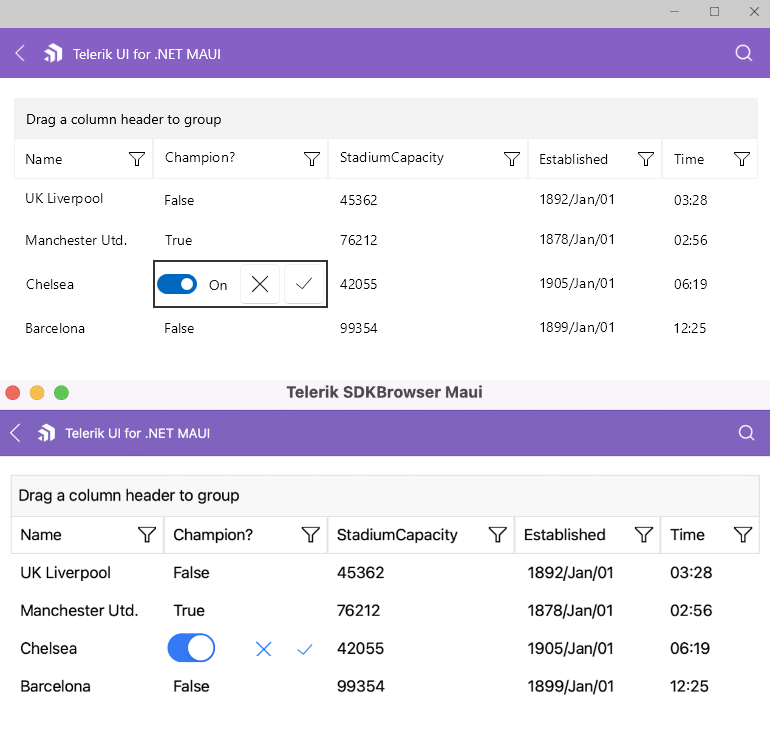Sort by Name header in top window

click(x=44, y=159)
